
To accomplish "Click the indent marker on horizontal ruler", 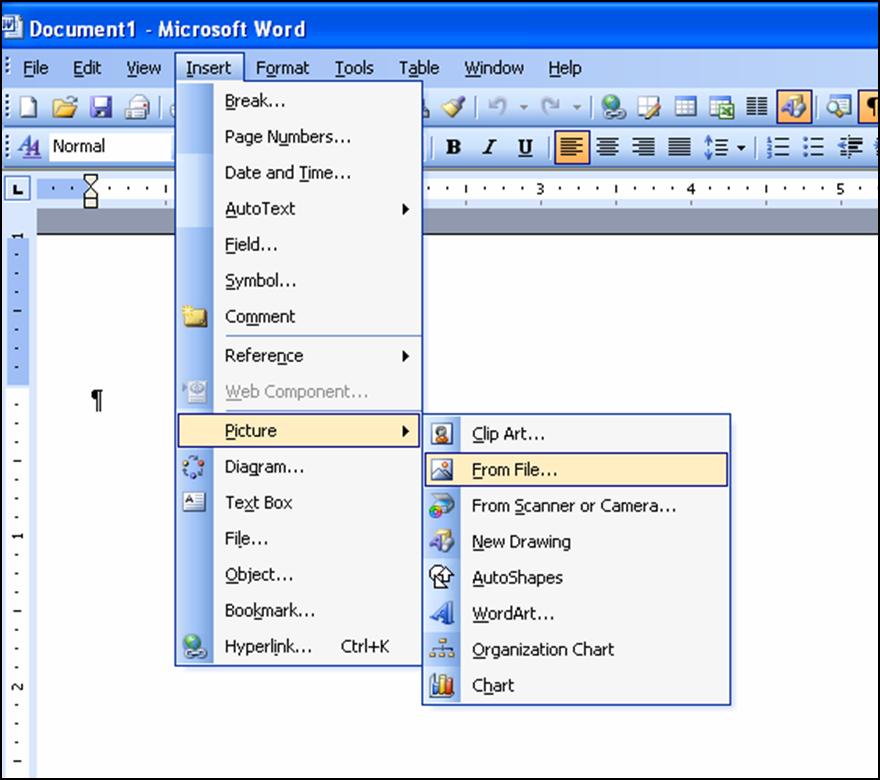I will coord(90,191).
